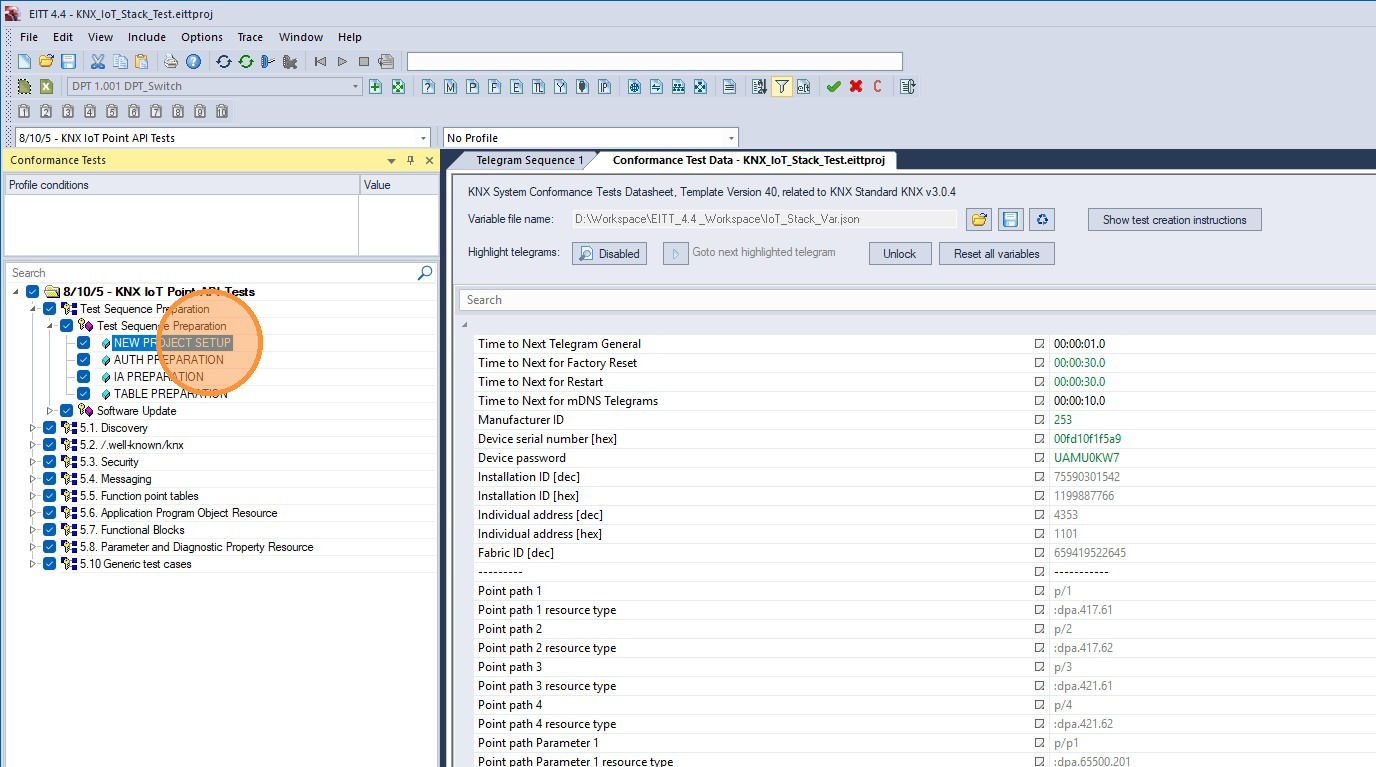
Task: Open the KNX IoT Point API Tests dropdown
Action: [x=421, y=138]
